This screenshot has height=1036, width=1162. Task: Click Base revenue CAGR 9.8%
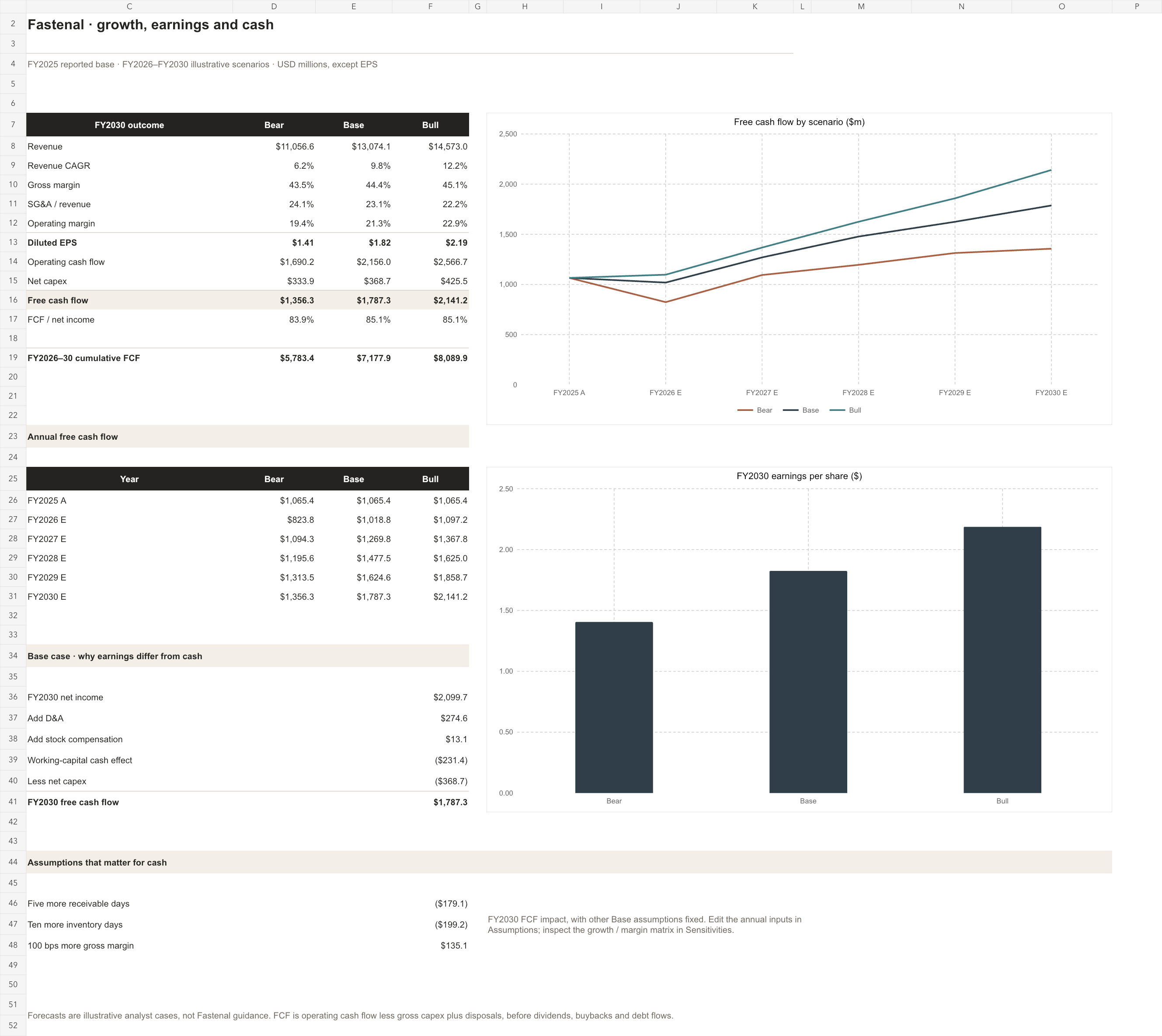(380, 166)
